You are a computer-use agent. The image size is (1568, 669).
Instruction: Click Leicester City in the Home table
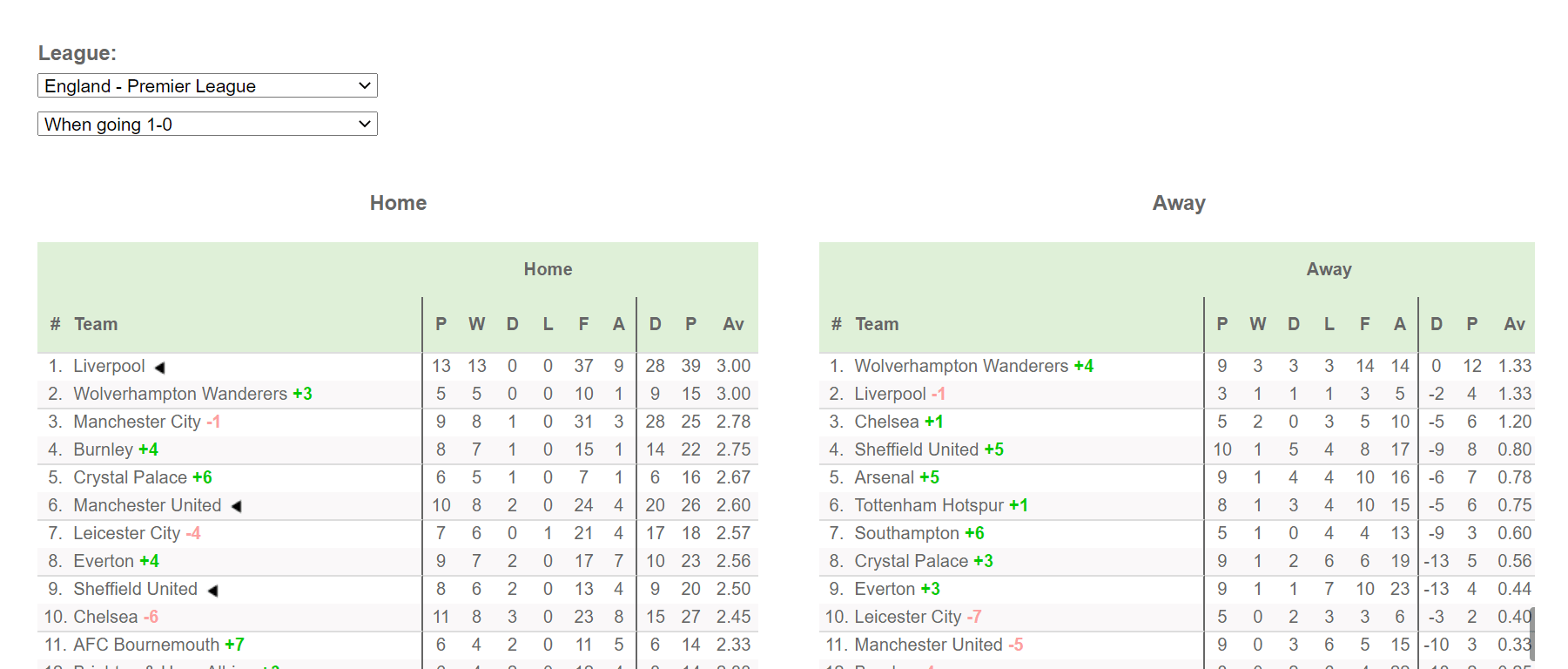(x=126, y=533)
